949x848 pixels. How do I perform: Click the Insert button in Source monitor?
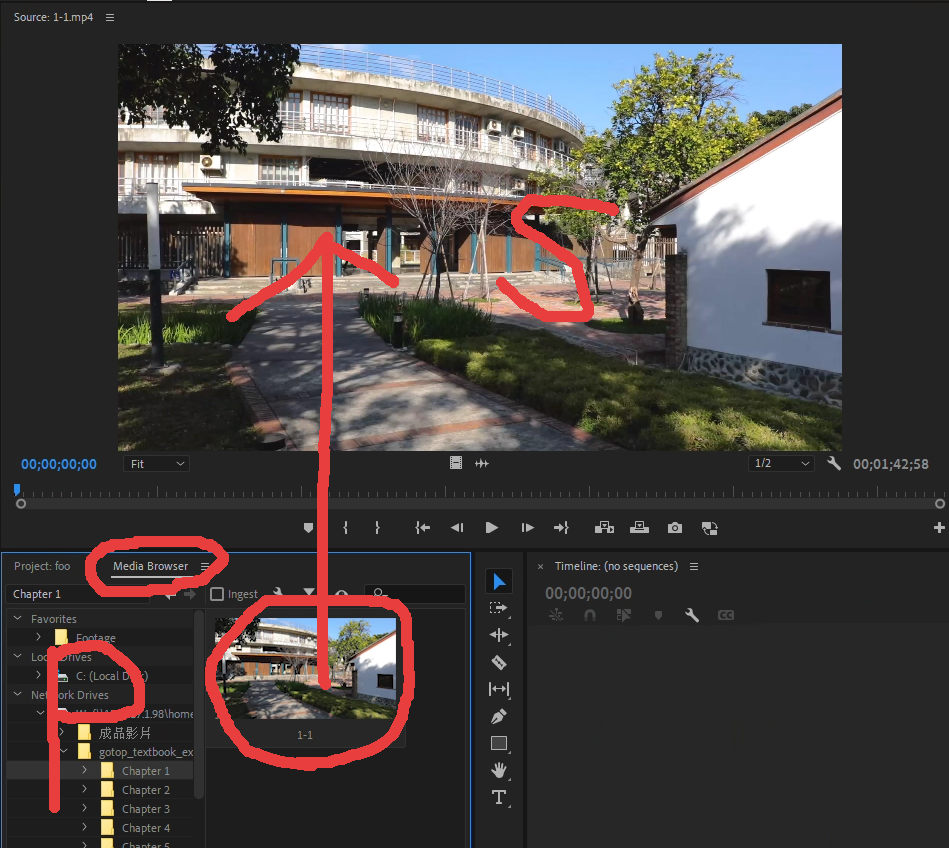point(604,527)
